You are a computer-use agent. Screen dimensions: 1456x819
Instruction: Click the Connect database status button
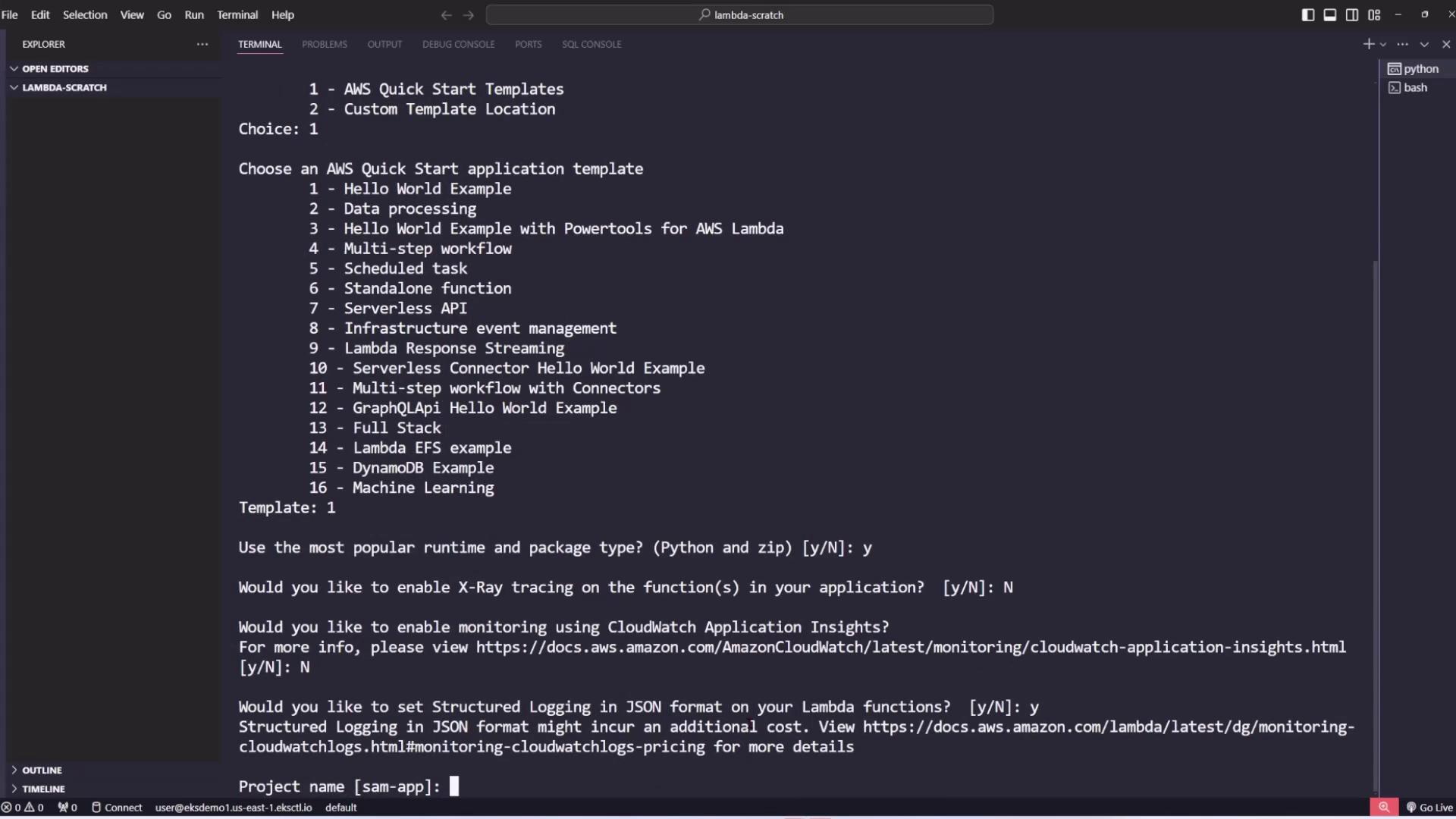coord(117,808)
